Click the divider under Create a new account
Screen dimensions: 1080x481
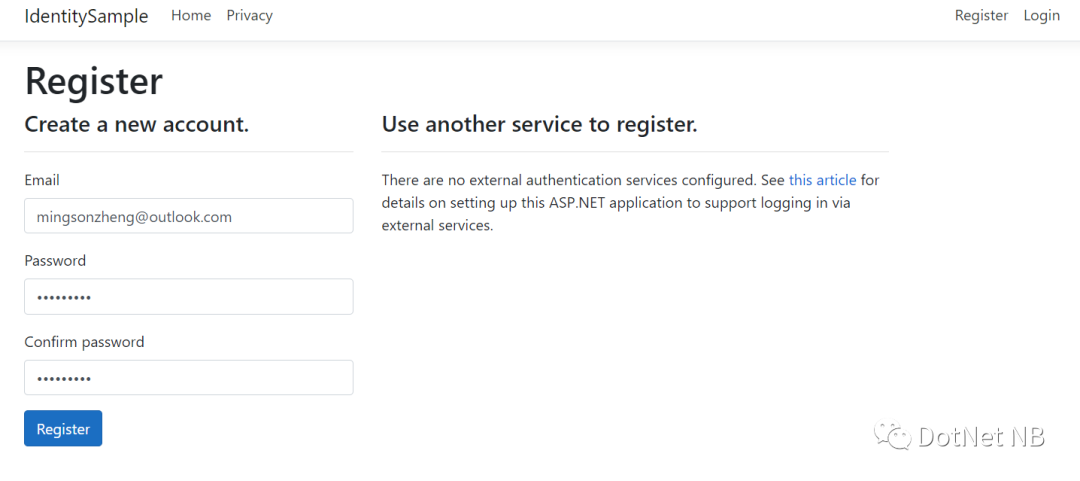tap(189, 152)
